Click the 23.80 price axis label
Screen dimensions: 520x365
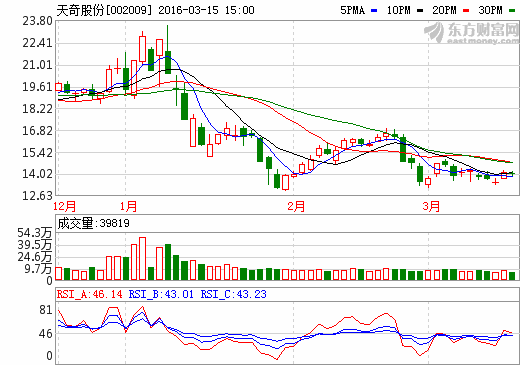tap(37, 21)
